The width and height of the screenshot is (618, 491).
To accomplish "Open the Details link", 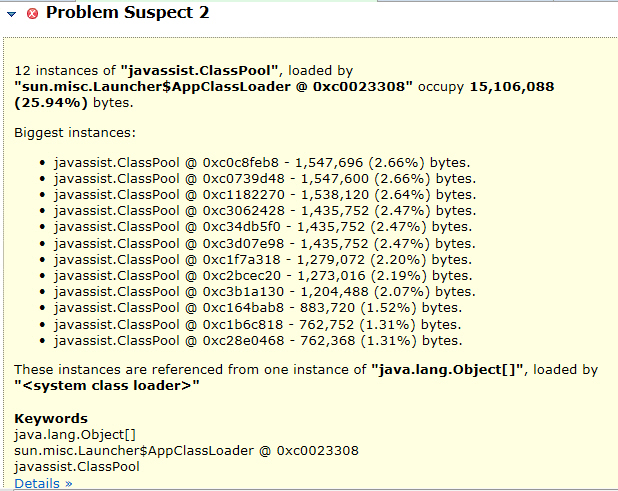I will point(43,483).
